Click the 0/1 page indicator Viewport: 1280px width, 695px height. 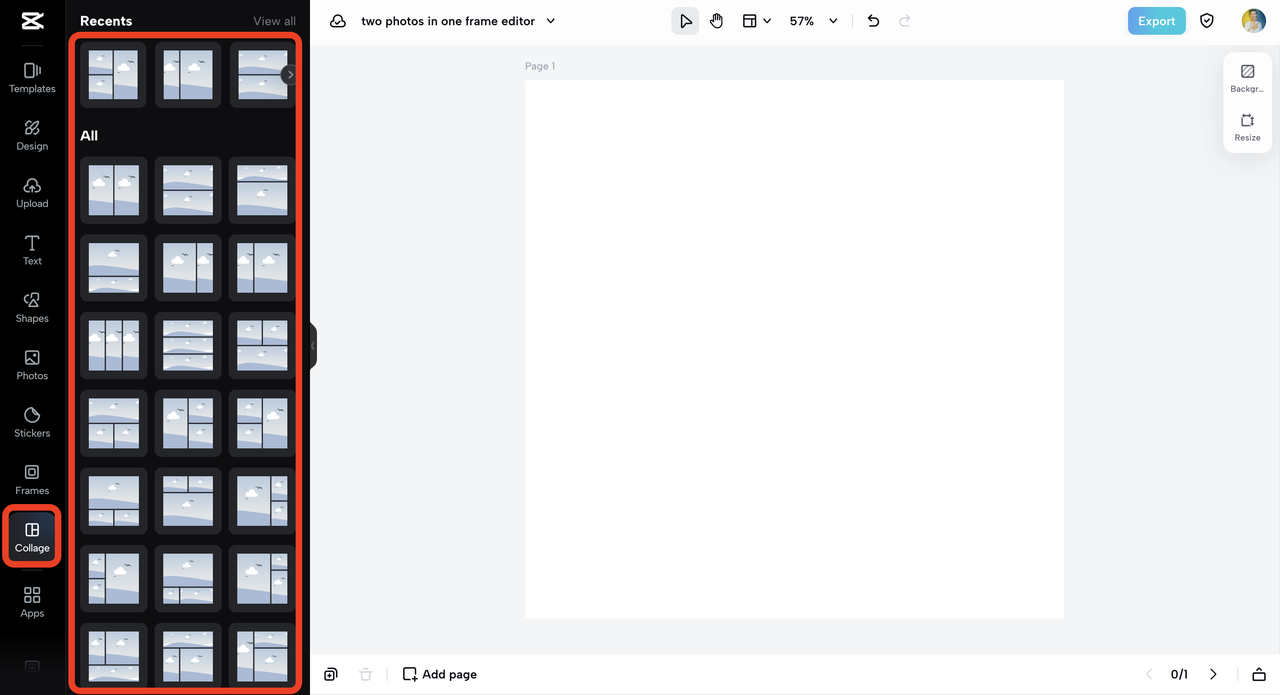(1179, 674)
